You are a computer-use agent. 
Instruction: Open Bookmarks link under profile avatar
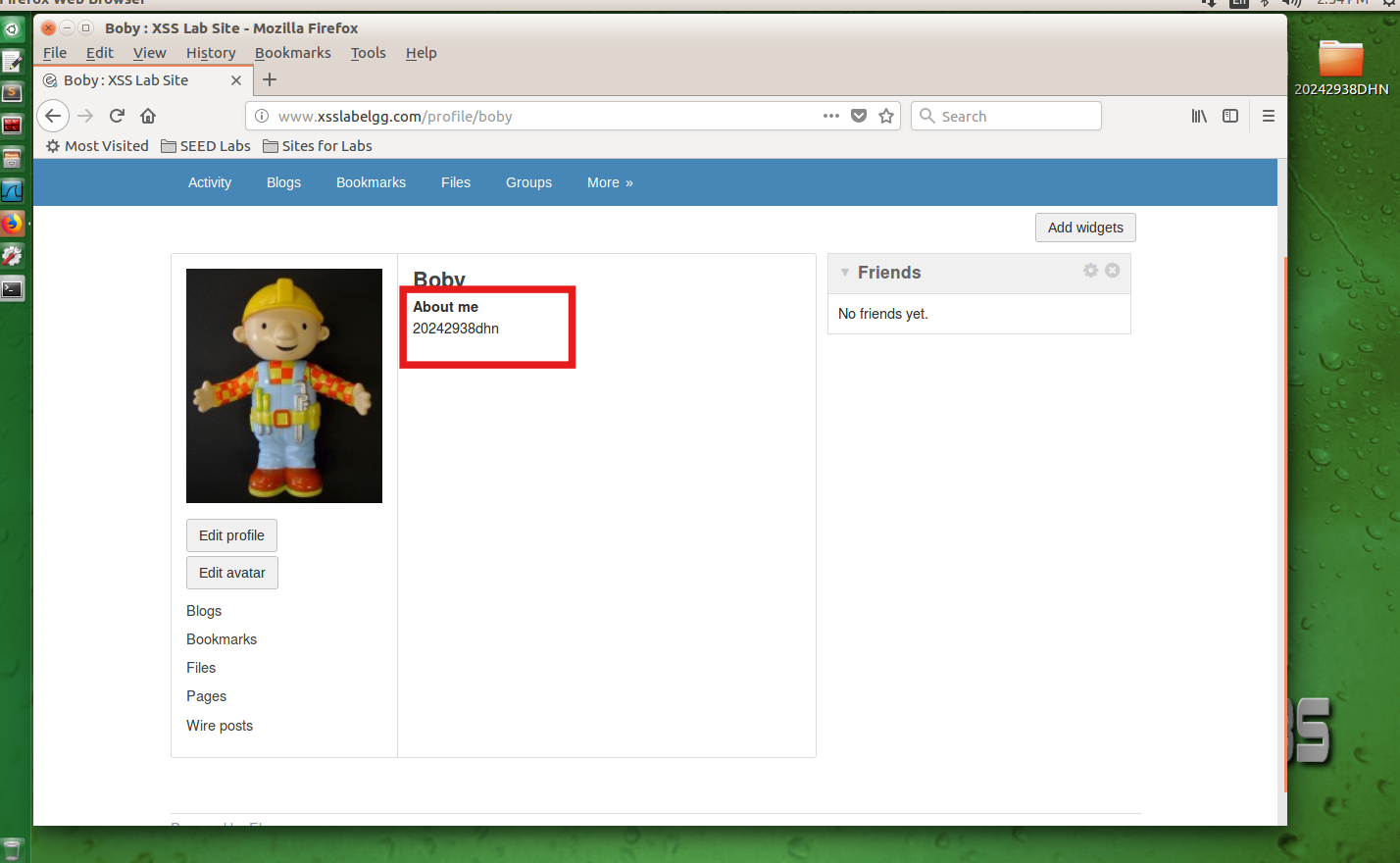(222, 639)
